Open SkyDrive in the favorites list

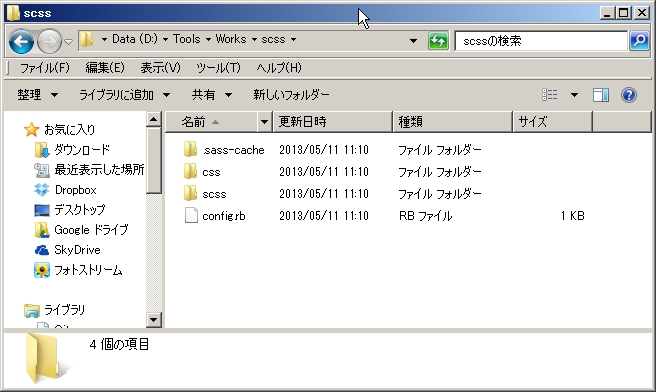tap(67, 250)
